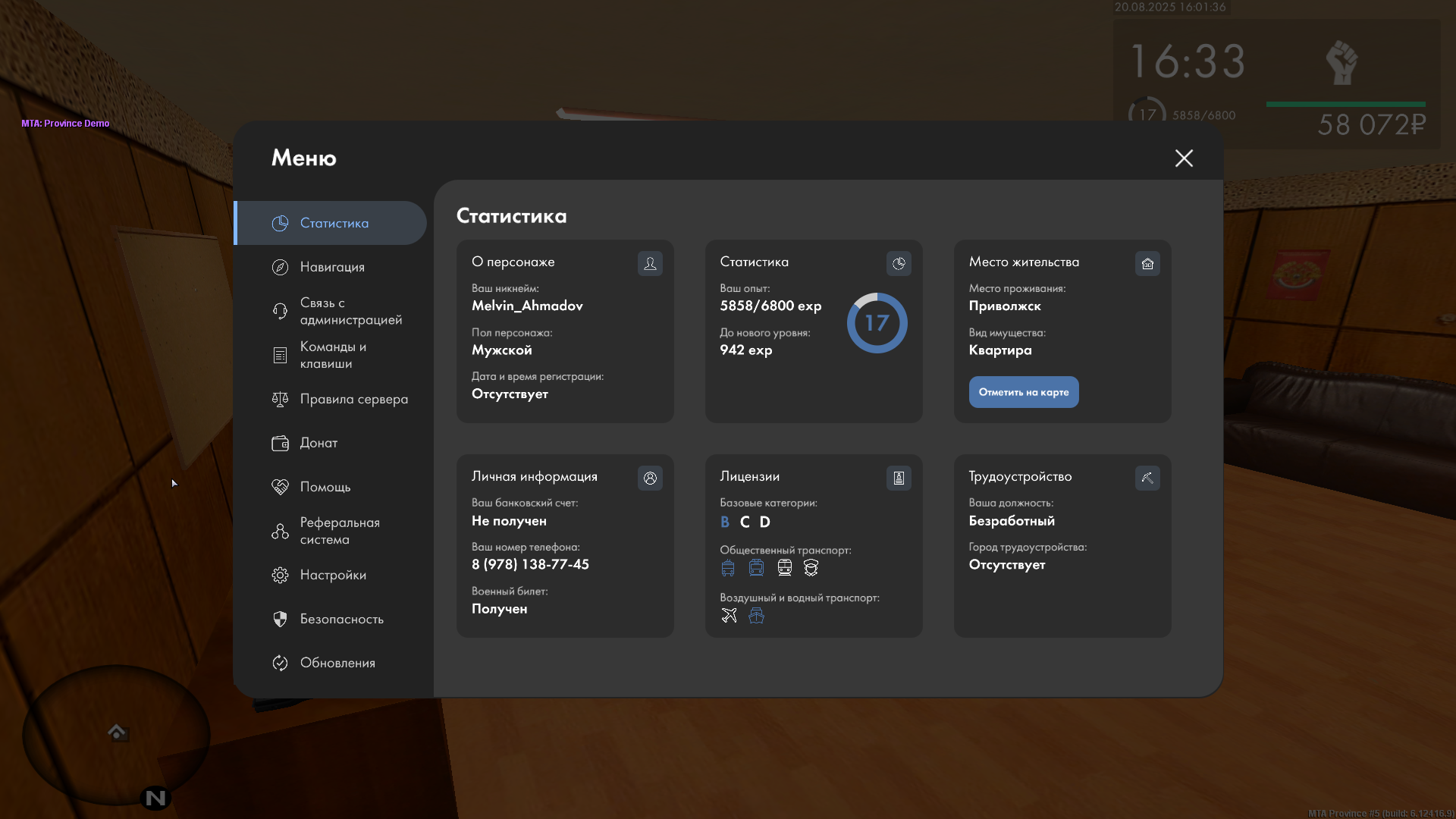Click the military ticket status Получен

[499, 609]
